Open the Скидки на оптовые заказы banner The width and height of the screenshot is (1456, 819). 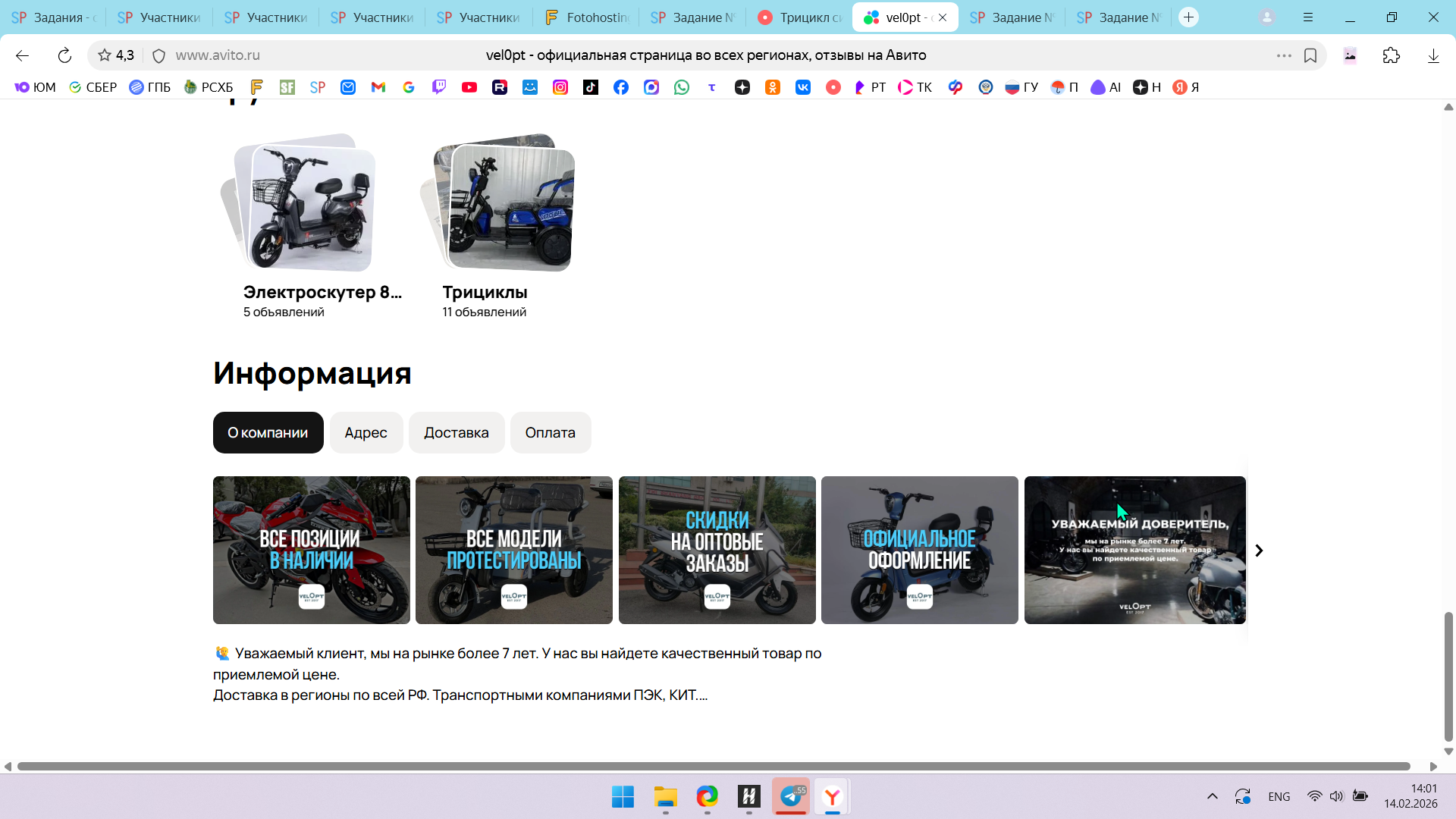pos(717,550)
